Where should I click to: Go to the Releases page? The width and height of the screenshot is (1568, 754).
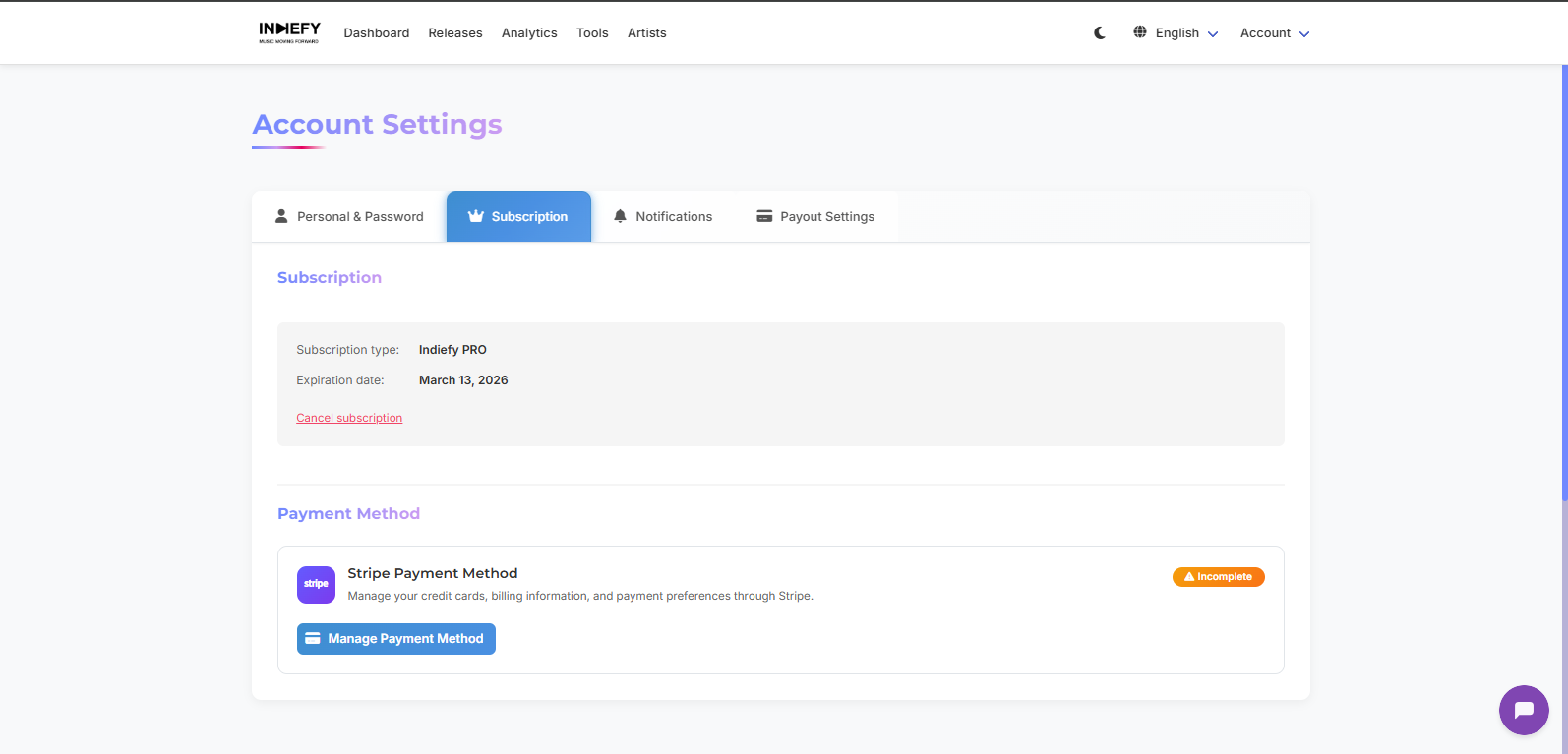click(x=455, y=33)
